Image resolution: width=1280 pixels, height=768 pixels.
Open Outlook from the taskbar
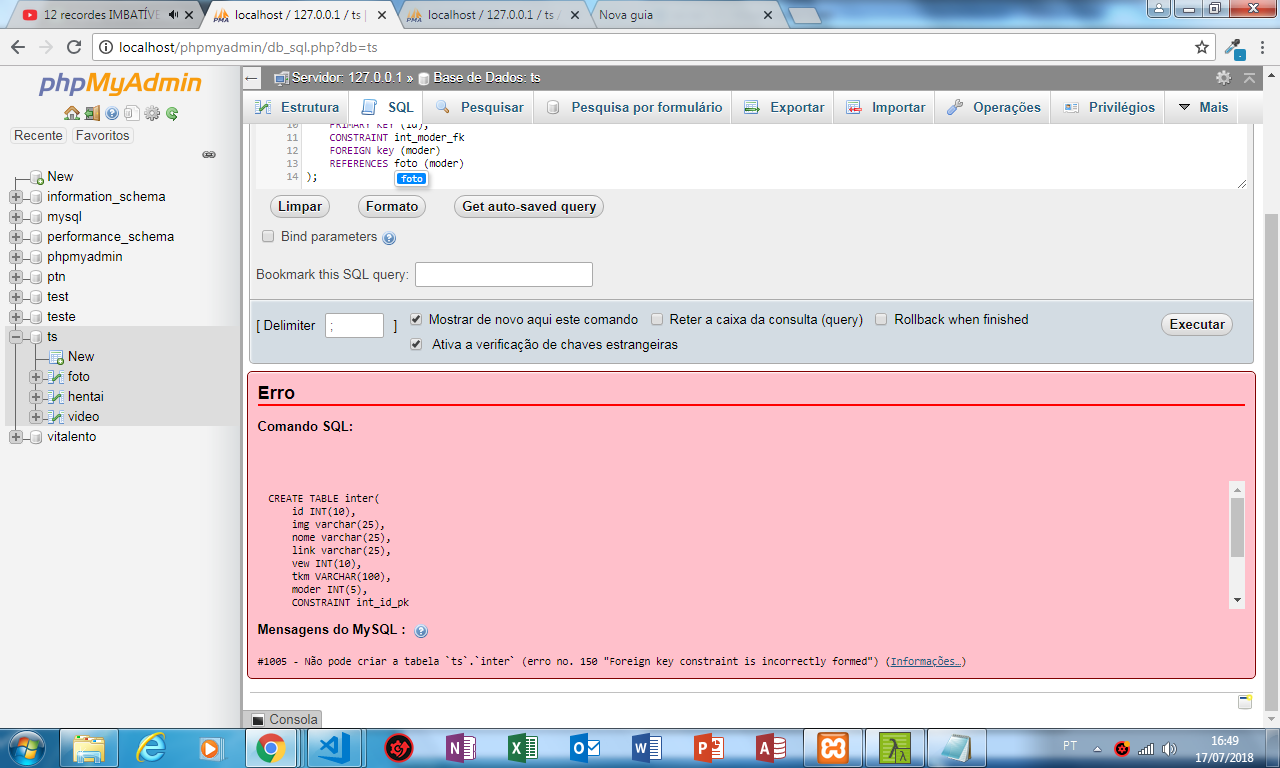[x=585, y=747]
